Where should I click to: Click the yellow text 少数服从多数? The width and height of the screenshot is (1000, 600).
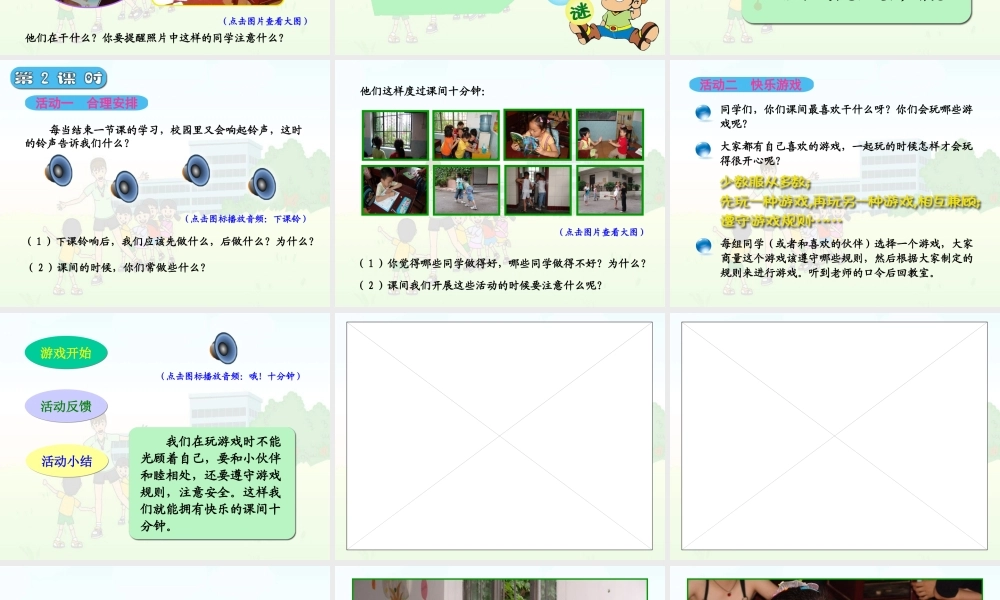click(x=766, y=182)
